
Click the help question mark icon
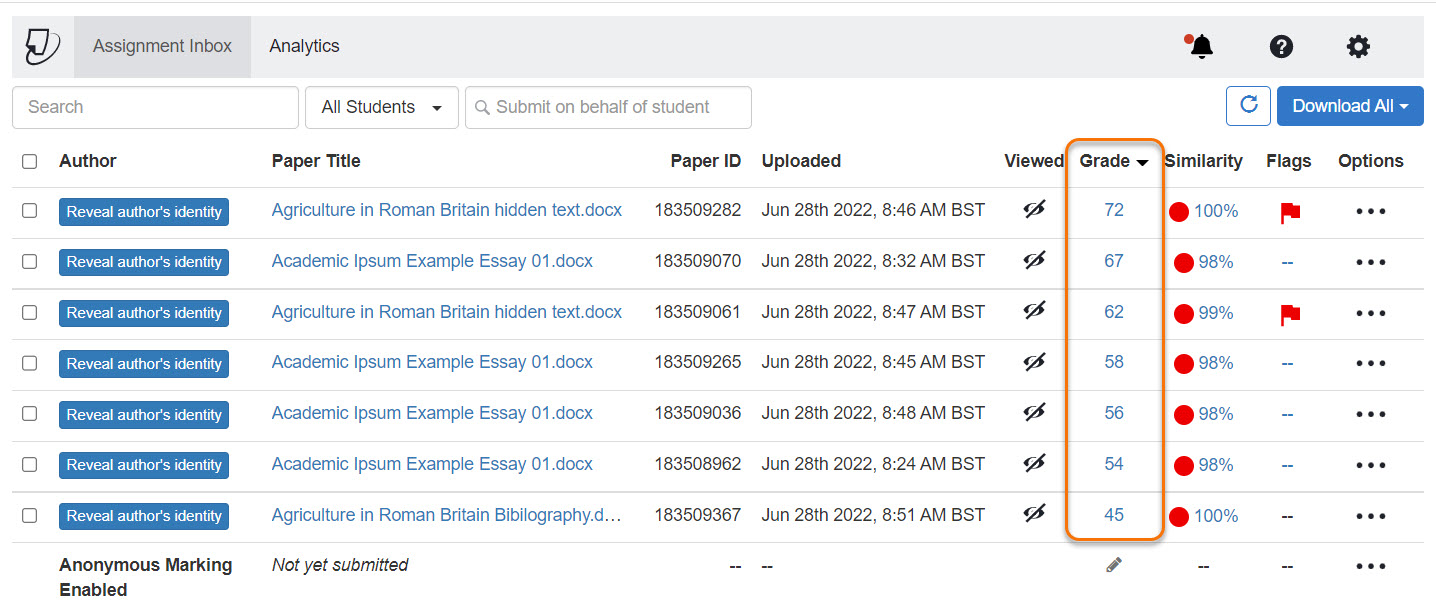pos(1280,46)
